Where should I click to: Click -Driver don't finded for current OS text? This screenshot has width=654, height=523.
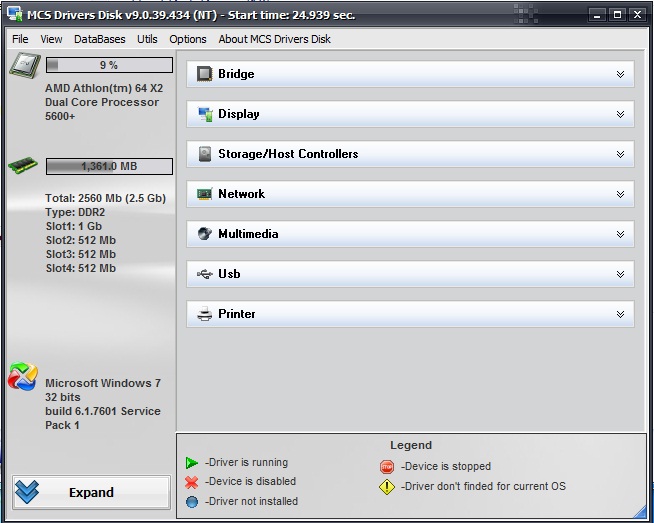pyautogui.click(x=483, y=486)
